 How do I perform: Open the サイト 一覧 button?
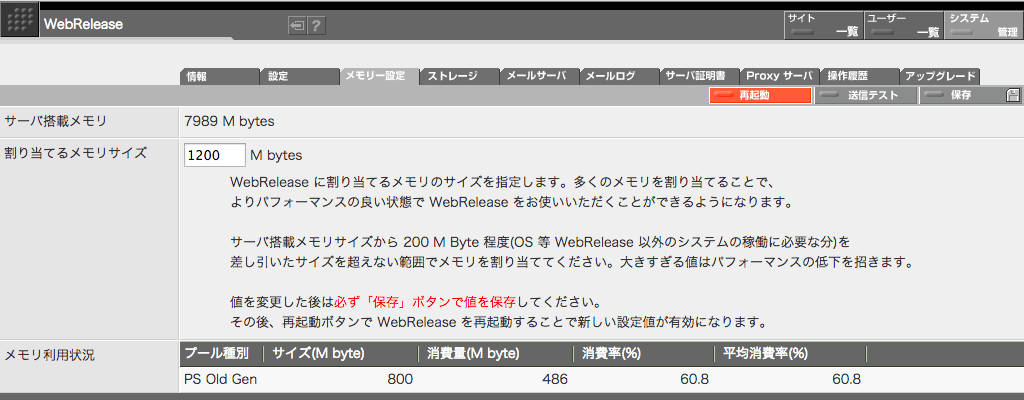point(823,25)
